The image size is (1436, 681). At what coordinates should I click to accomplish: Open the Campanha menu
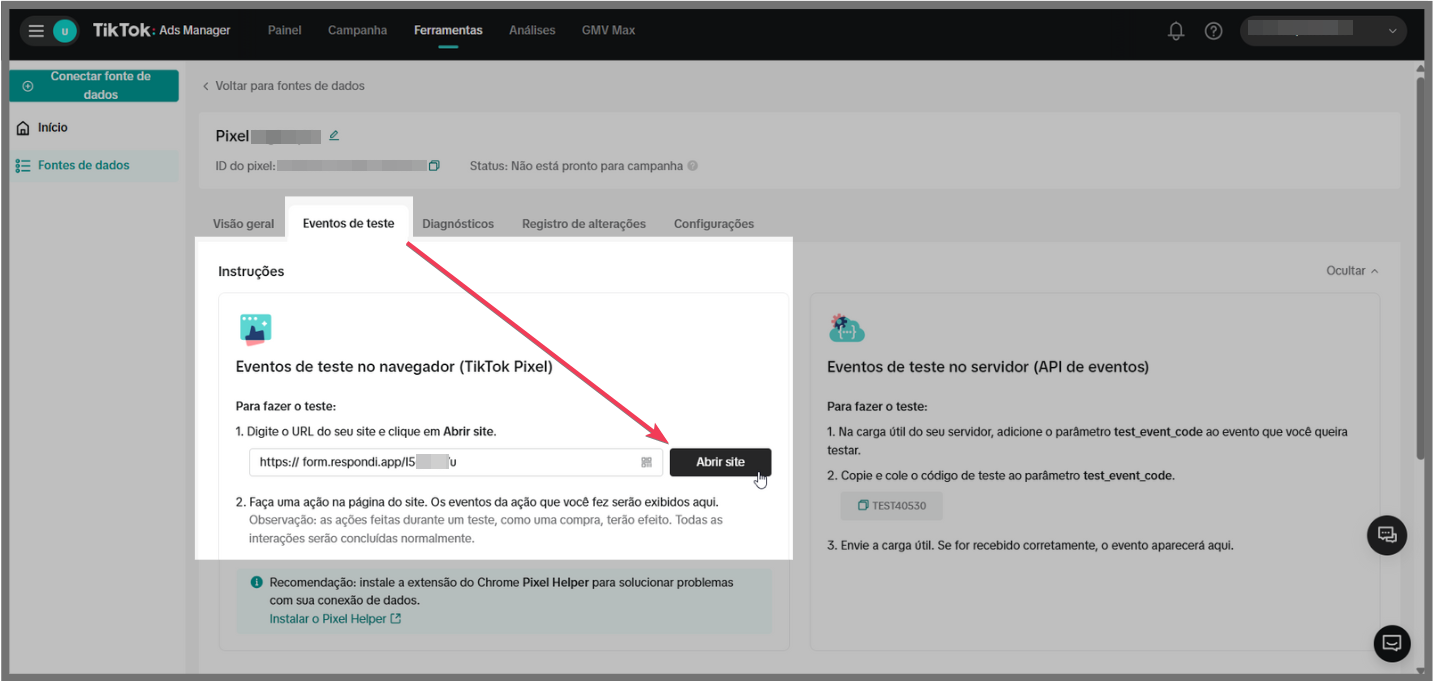click(357, 30)
